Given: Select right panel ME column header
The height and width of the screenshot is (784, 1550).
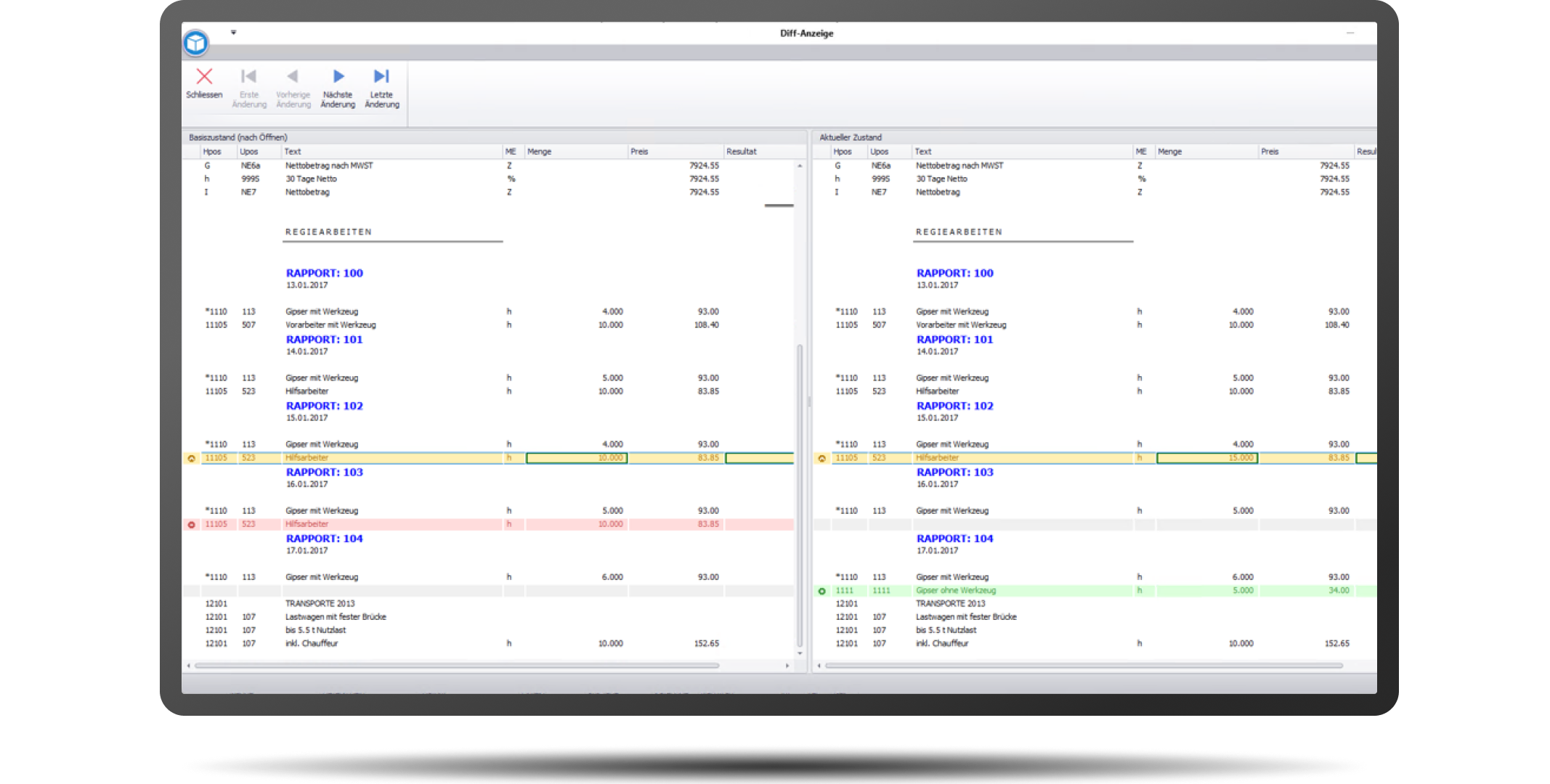Looking at the screenshot, I should pos(1145,152).
